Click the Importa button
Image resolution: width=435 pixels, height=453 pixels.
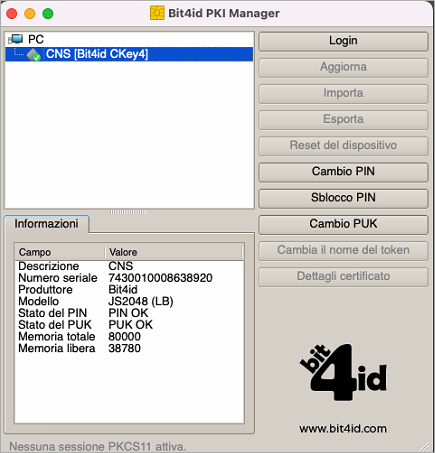click(x=343, y=94)
